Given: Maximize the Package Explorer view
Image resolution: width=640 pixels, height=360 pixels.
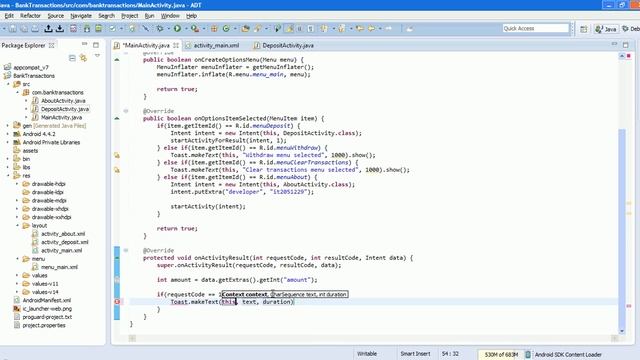Looking at the screenshot, I should pyautogui.click(x=96, y=45).
